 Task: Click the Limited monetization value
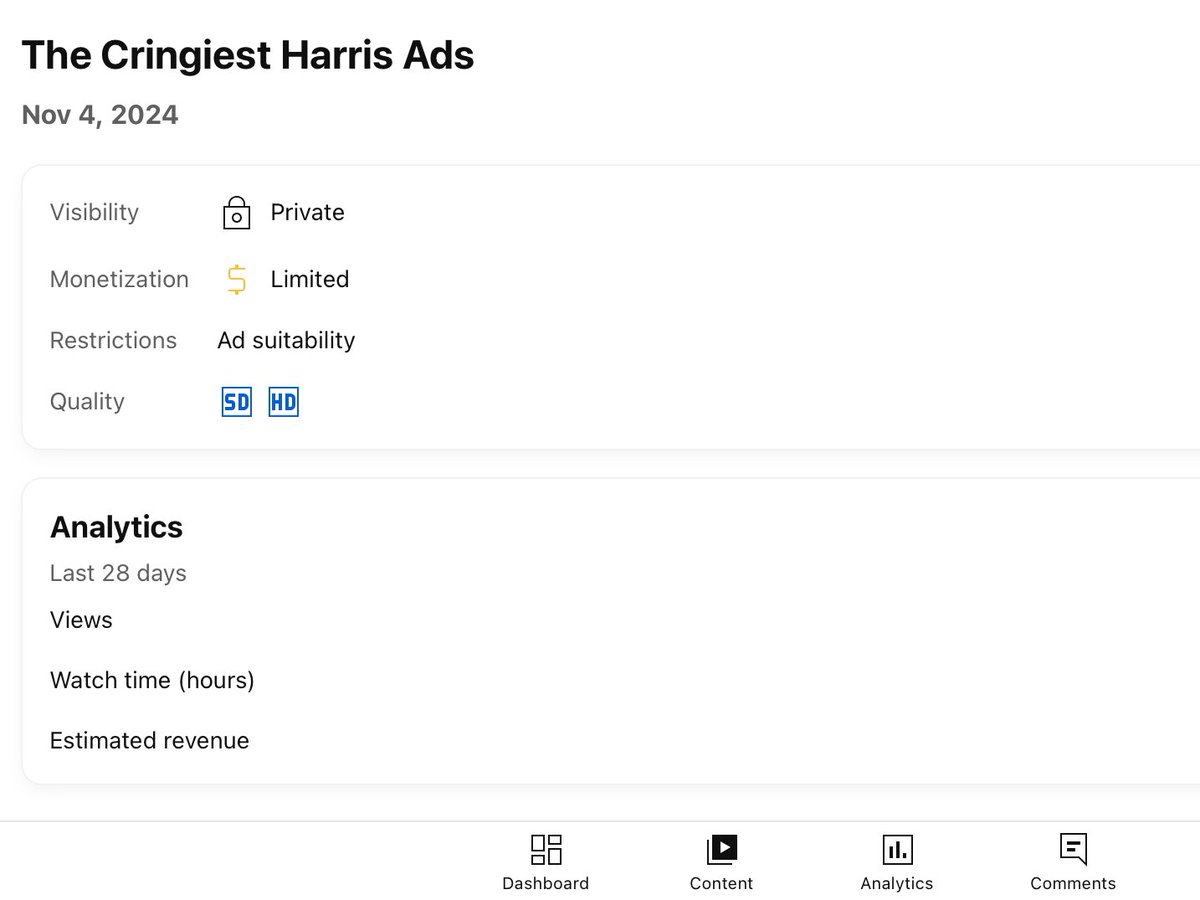[x=310, y=279]
